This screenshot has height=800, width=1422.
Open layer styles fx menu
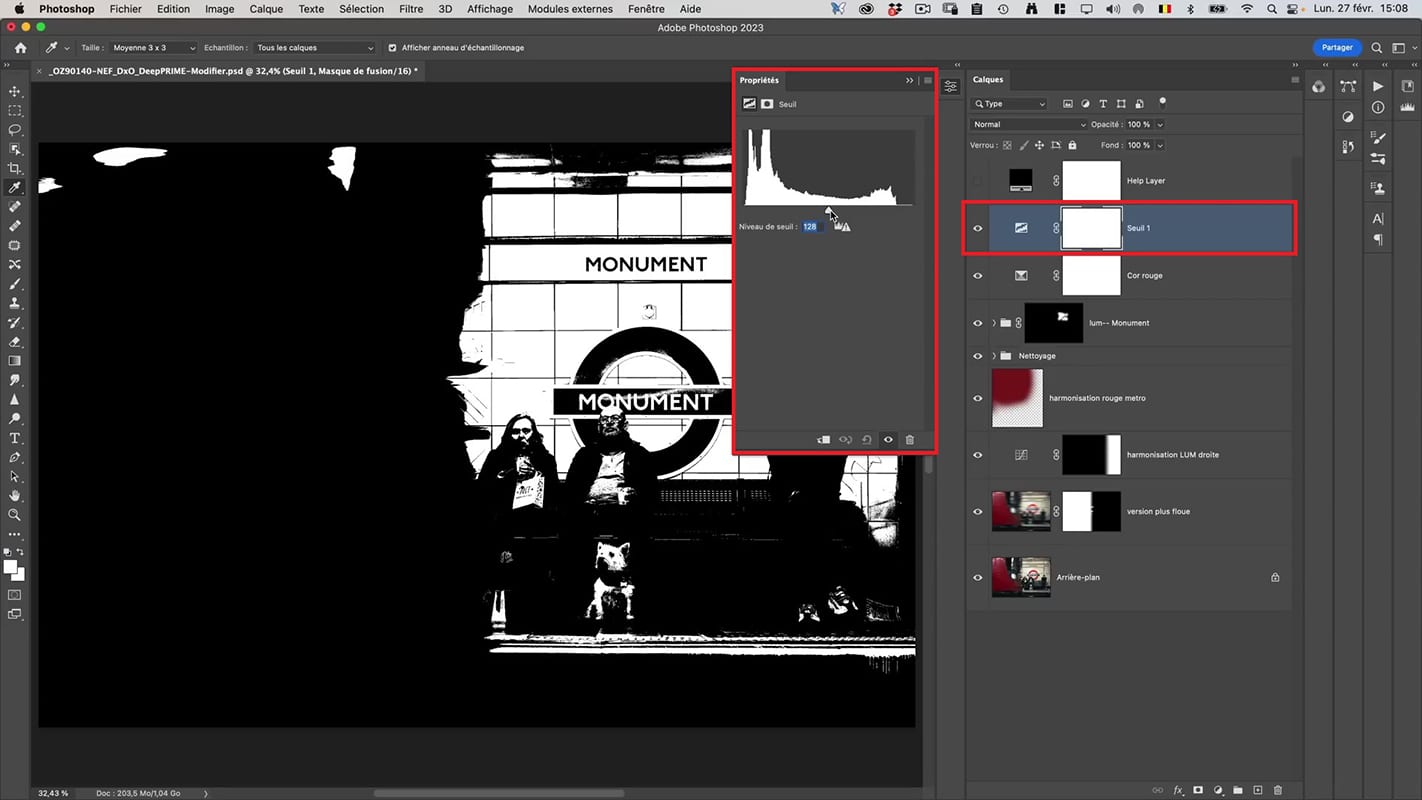click(x=1178, y=790)
